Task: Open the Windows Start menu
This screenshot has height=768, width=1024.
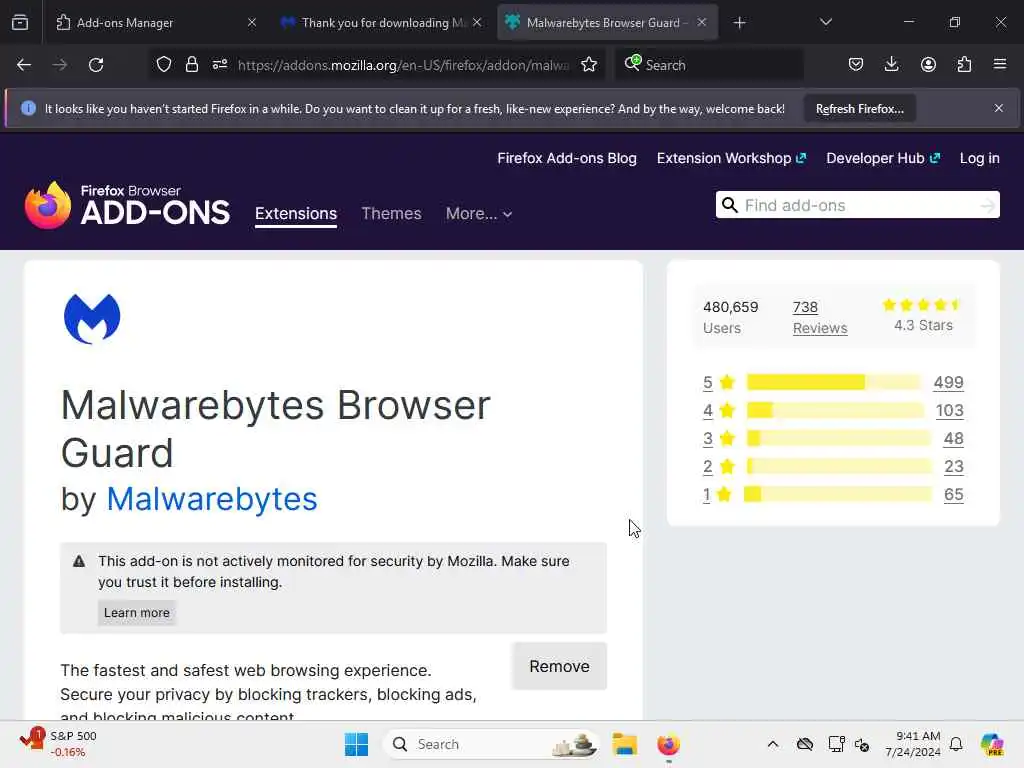Action: coord(357,744)
